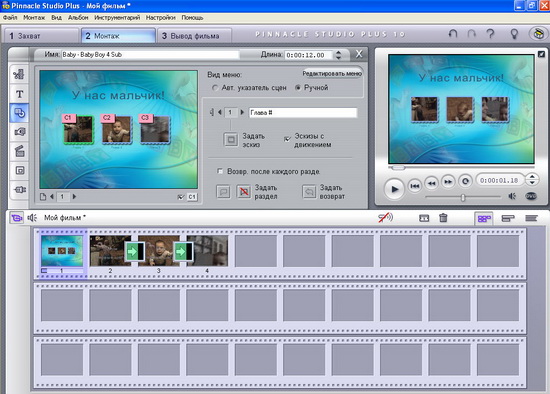Screen dimensions: 550x394
Task: Open the title editor T tool
Action: pos(19,94)
